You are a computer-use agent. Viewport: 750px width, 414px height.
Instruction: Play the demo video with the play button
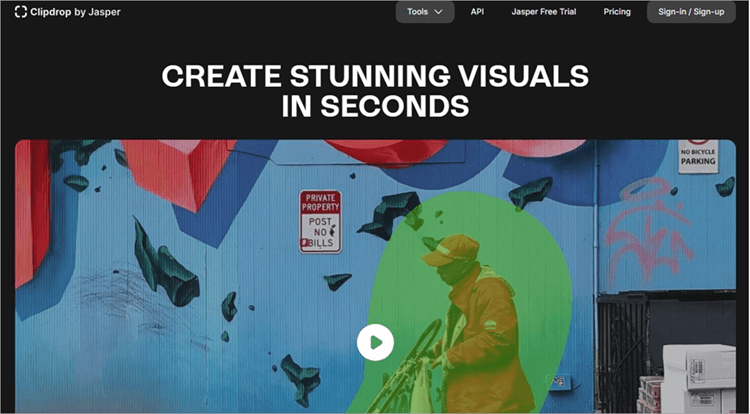tap(375, 343)
